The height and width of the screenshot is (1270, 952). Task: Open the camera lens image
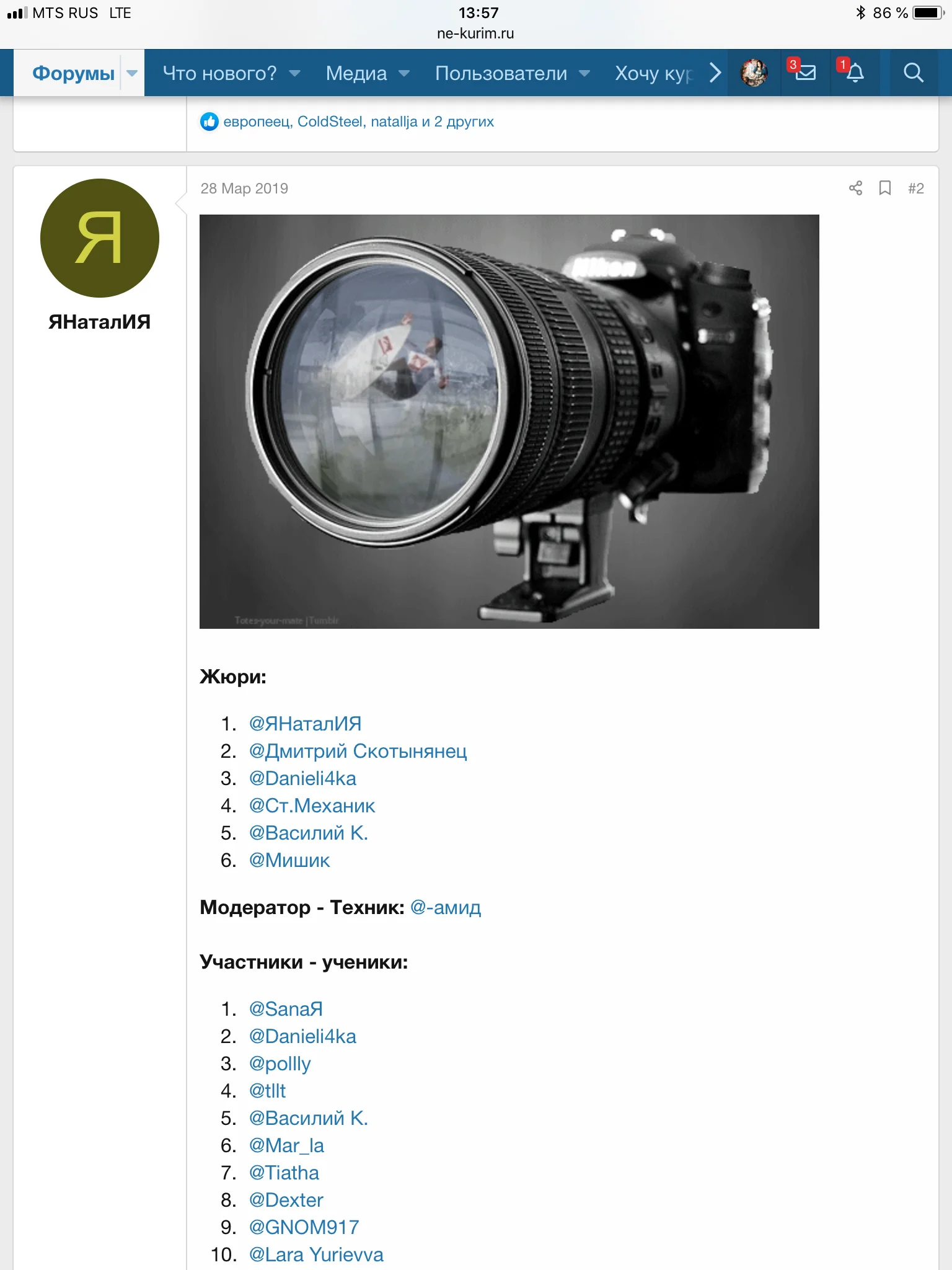point(509,422)
